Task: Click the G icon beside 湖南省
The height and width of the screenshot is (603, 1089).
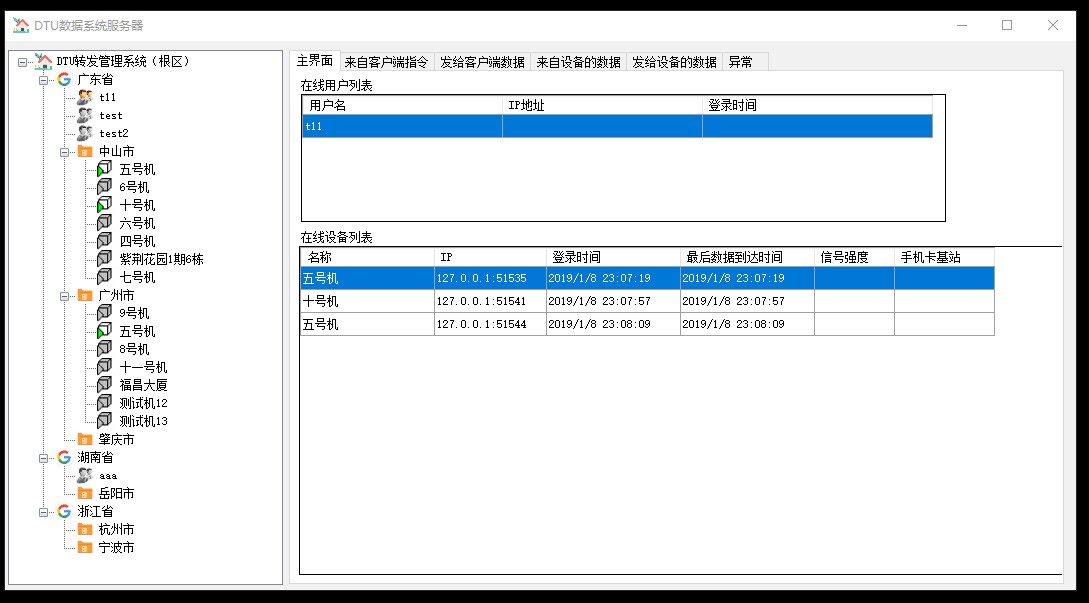Action: point(64,457)
